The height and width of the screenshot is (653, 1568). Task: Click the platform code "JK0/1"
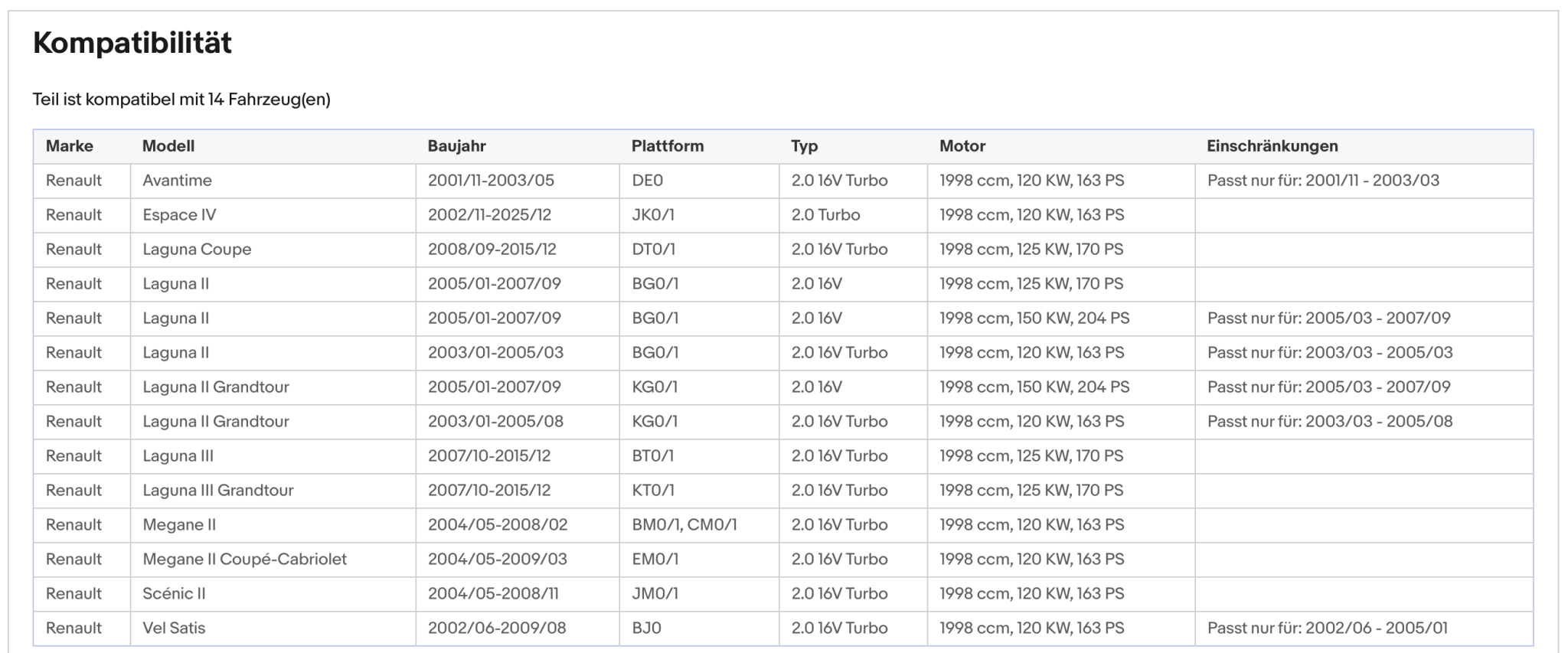(653, 215)
